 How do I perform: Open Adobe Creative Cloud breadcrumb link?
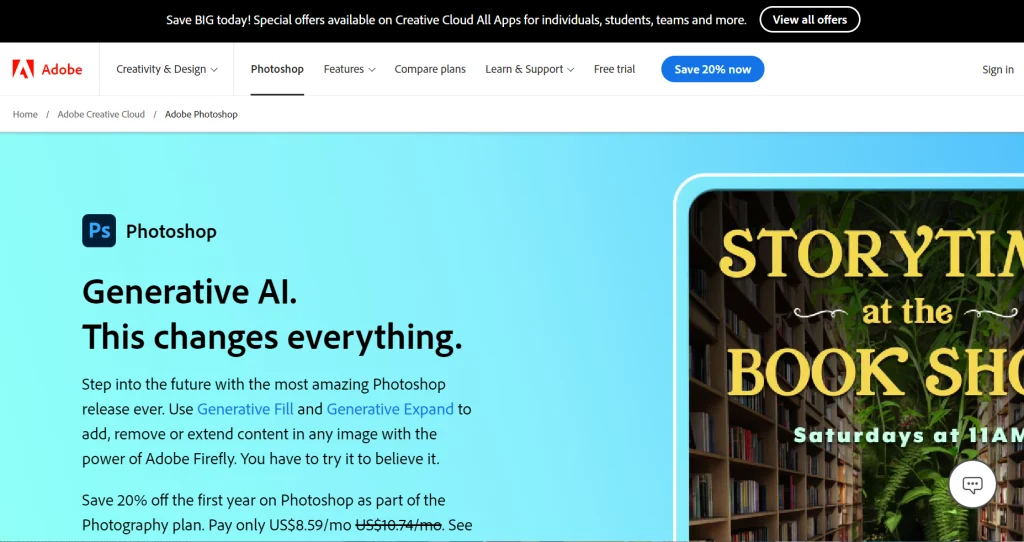click(x=101, y=114)
